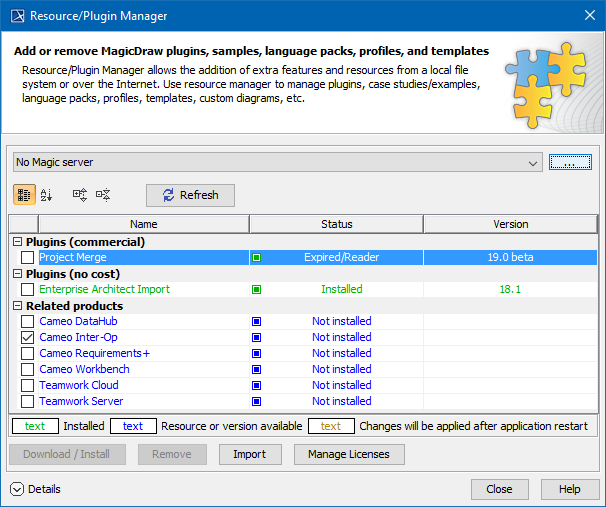606x507 pixels.
Task: Click Not installed status of Cameo DataHub
Action: [x=342, y=322]
